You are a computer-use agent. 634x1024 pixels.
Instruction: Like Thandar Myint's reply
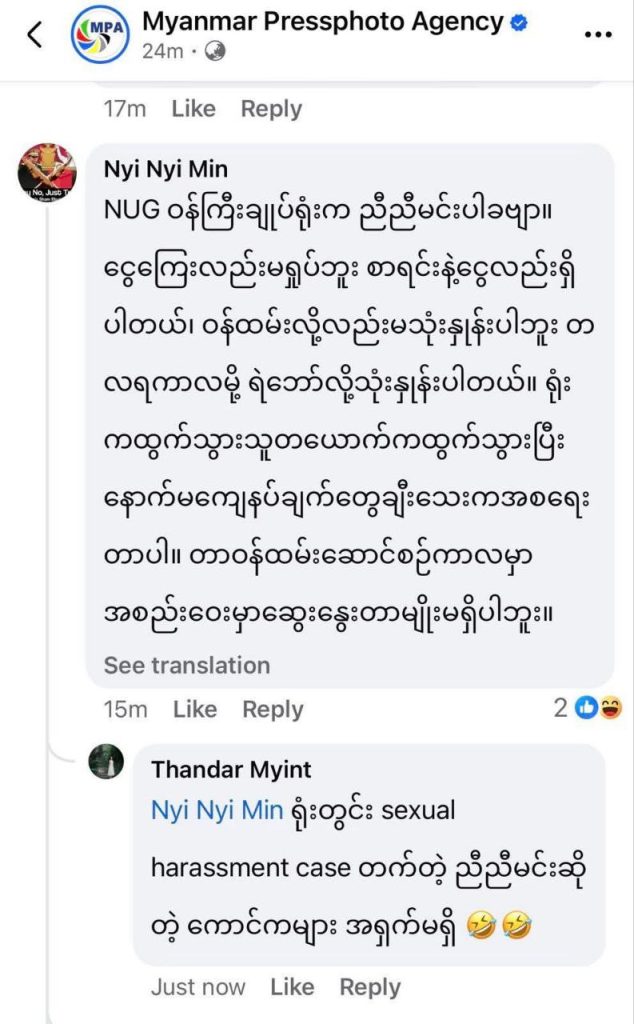(291, 988)
